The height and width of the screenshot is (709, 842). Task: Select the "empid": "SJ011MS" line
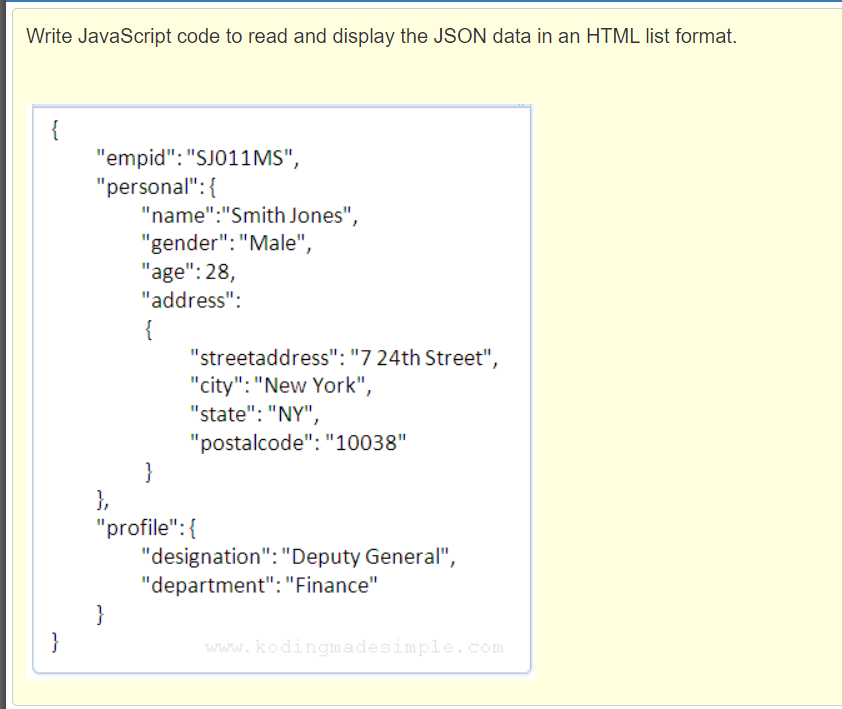click(197, 158)
